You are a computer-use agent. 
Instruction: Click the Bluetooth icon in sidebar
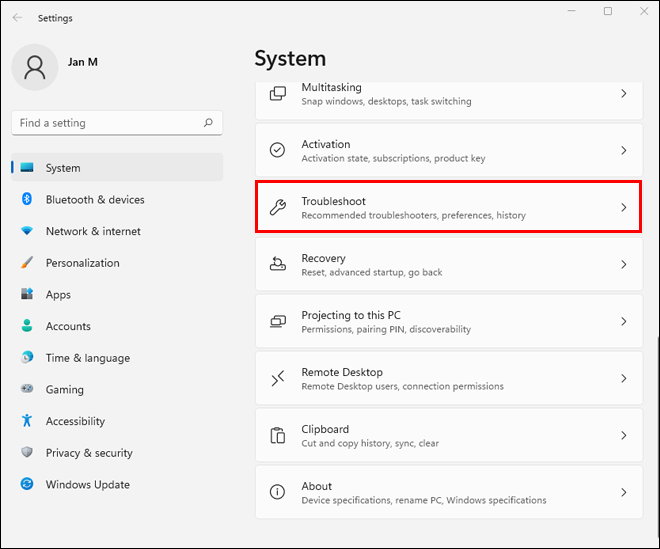27,200
